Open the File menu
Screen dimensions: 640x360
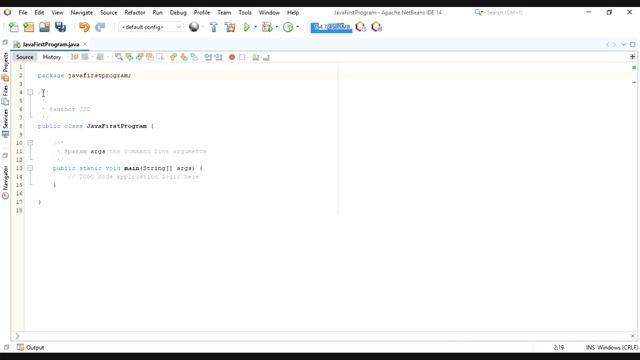(x=23, y=13)
